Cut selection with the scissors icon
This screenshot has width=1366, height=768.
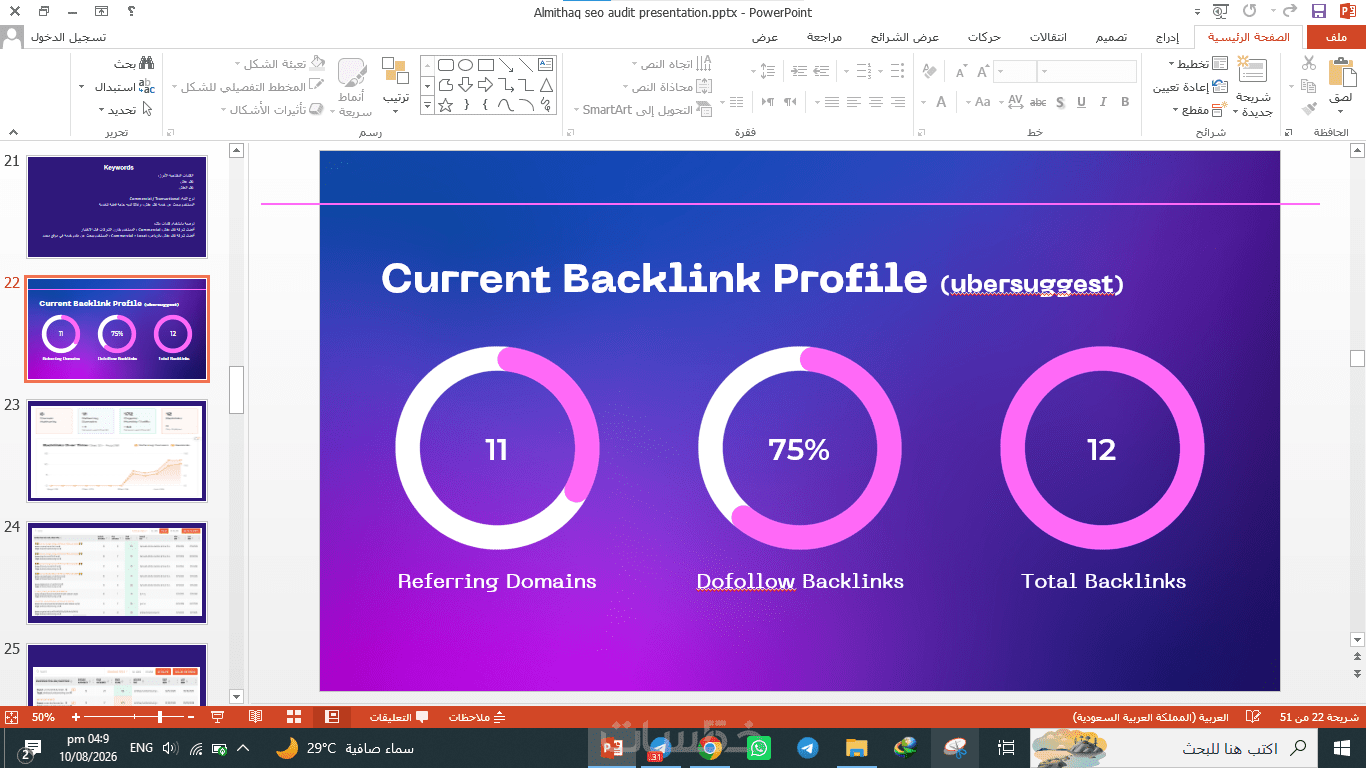point(1309,63)
